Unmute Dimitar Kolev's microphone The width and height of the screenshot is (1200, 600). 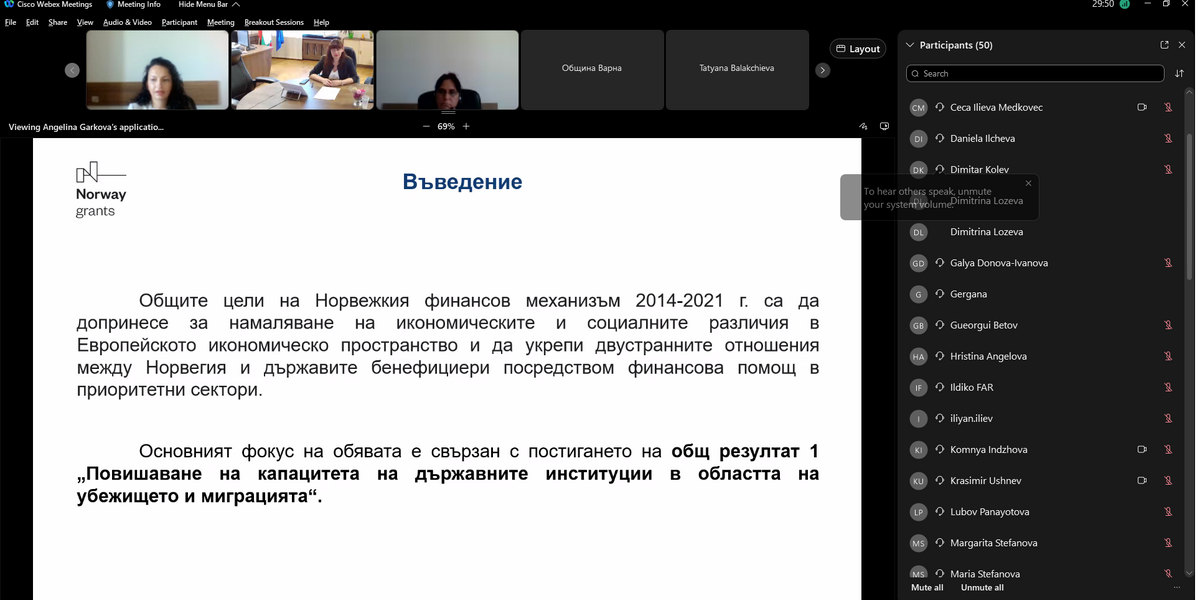click(x=1168, y=169)
